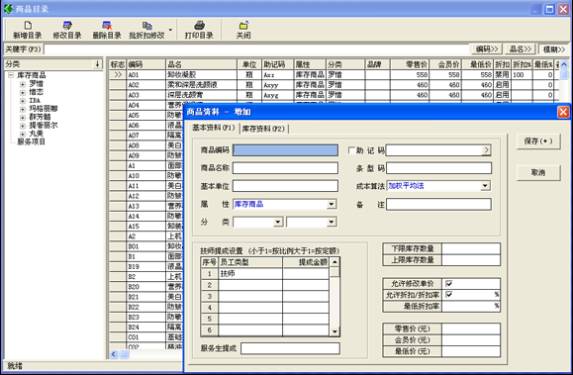This screenshot has height=375, width=573.
Task: Click the 服务生提成 input field
Action: [290, 348]
